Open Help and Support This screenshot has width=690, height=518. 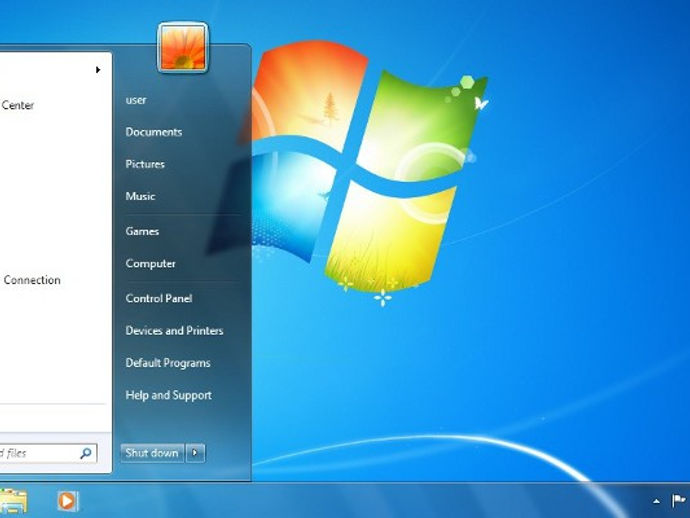(x=168, y=395)
